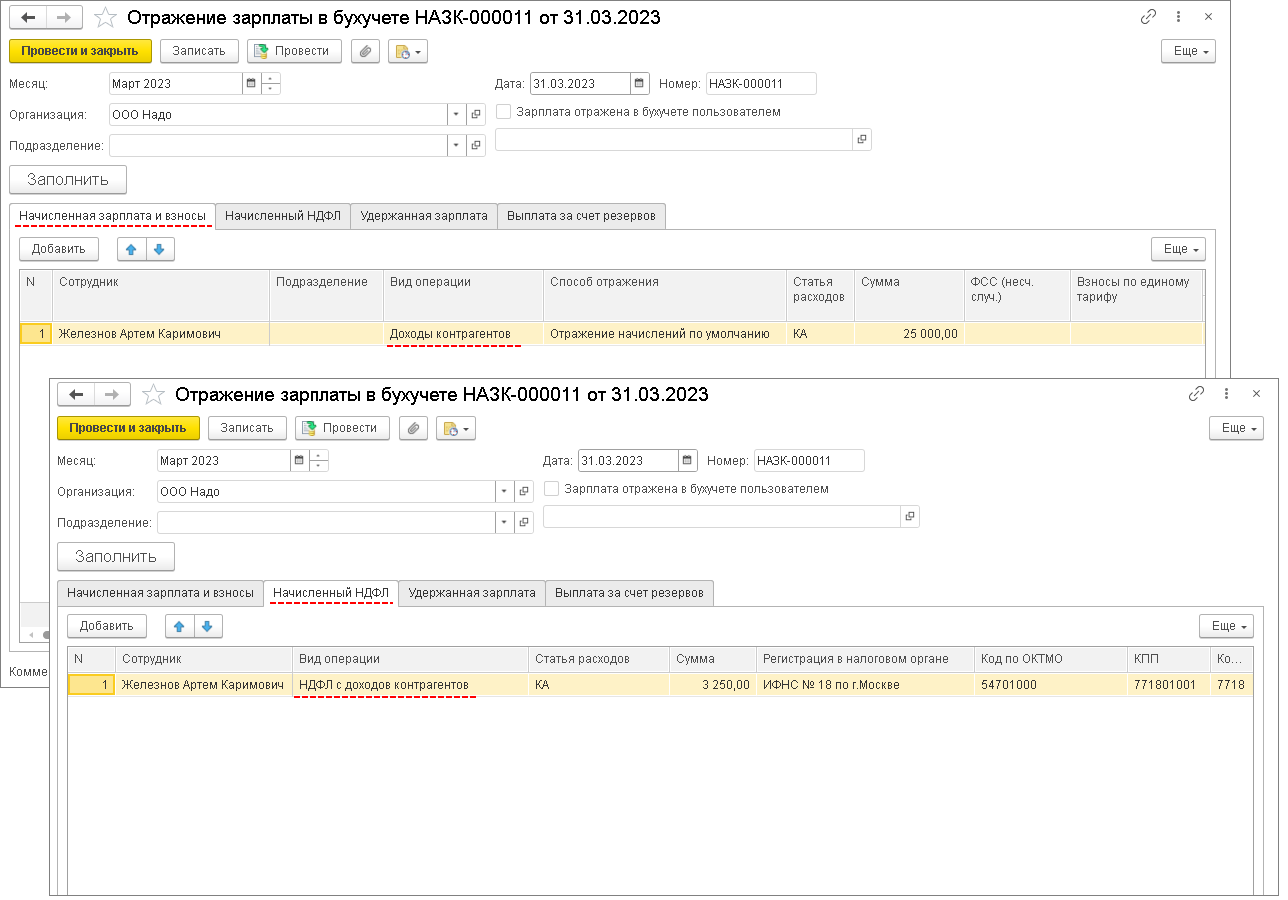Open the Организация record in the front window
1288x900 pixels.
(524, 492)
